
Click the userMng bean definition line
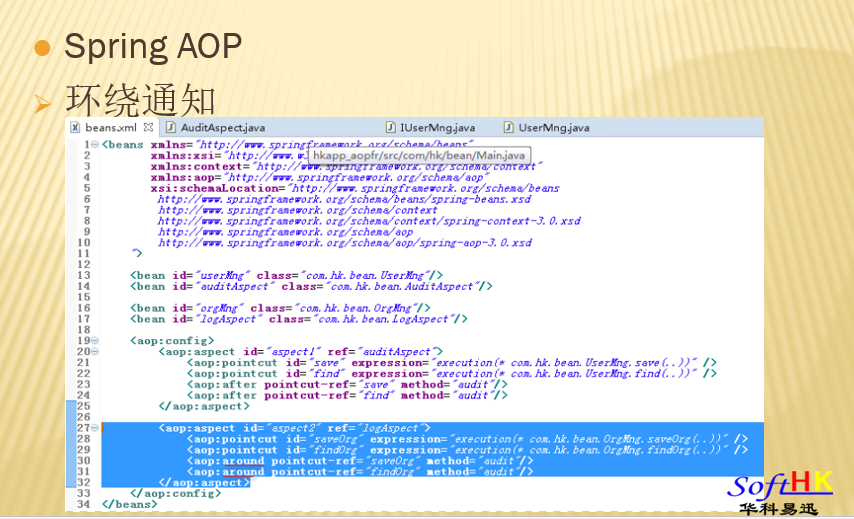coord(286,275)
